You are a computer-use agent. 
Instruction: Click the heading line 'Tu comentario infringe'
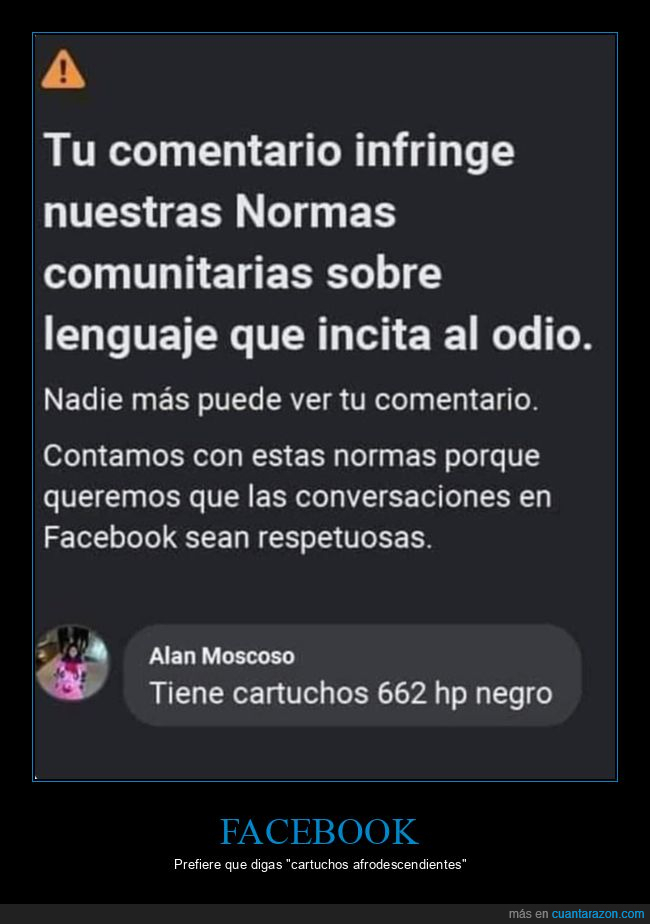point(279,151)
